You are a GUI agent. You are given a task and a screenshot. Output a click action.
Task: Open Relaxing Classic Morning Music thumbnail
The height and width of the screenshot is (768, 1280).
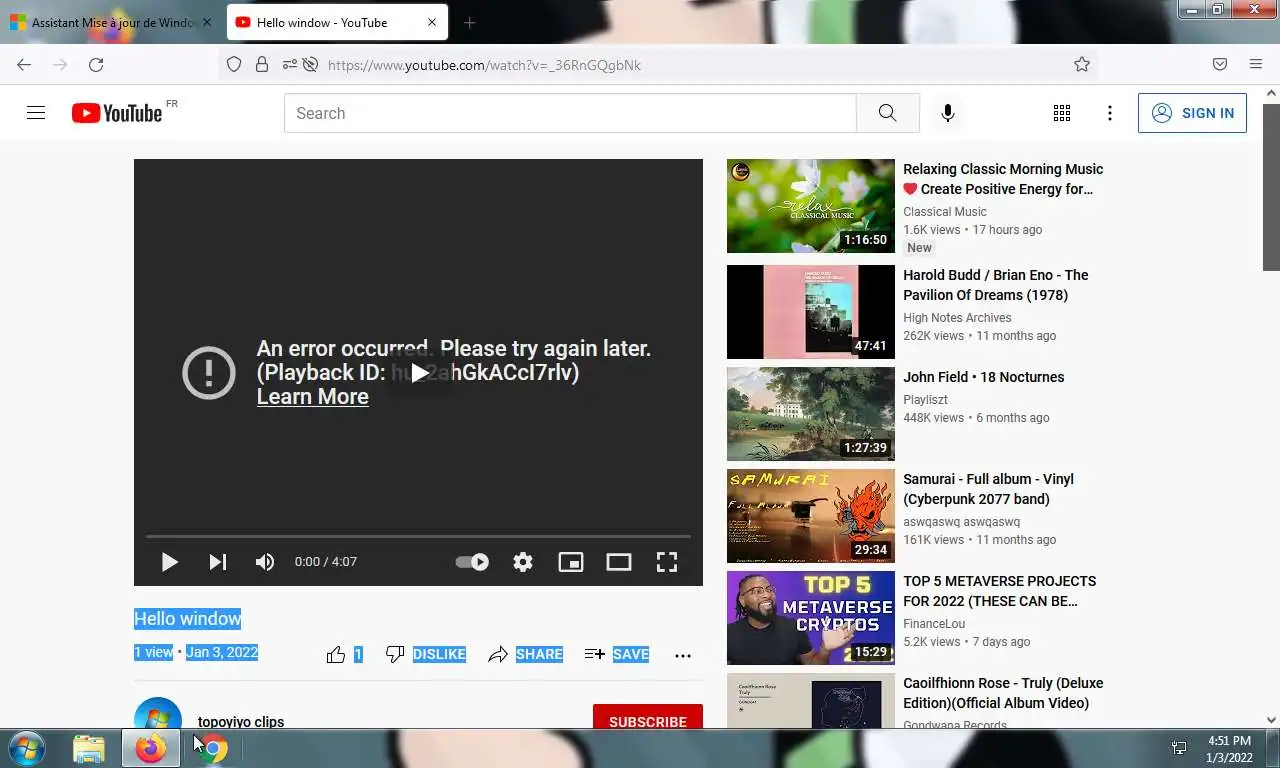[x=811, y=206]
